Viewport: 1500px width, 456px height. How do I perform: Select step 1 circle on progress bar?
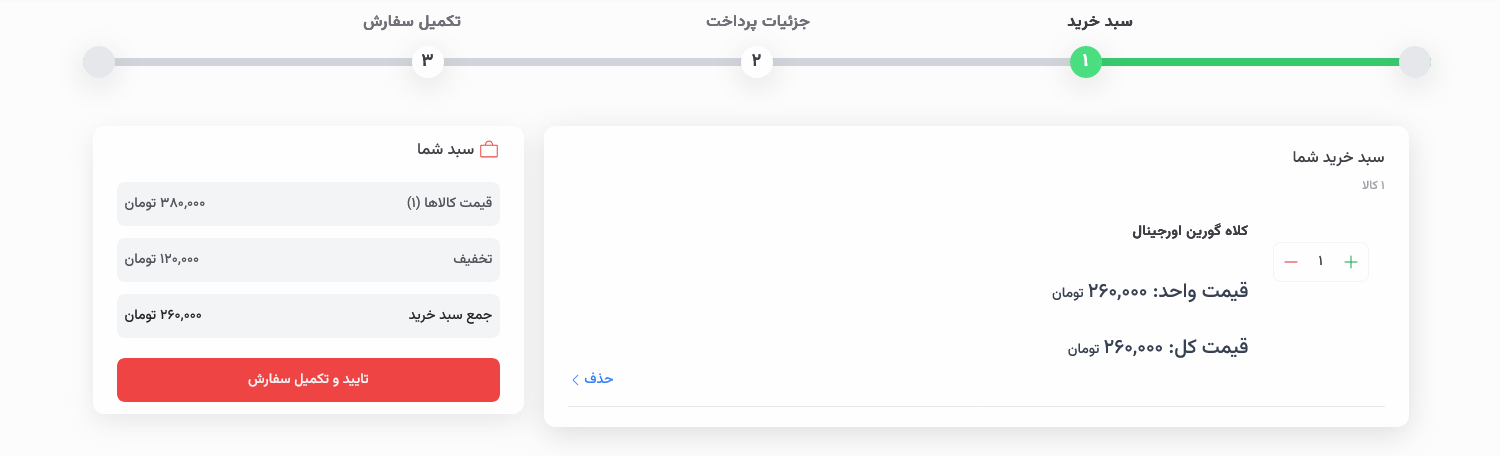point(1085,62)
